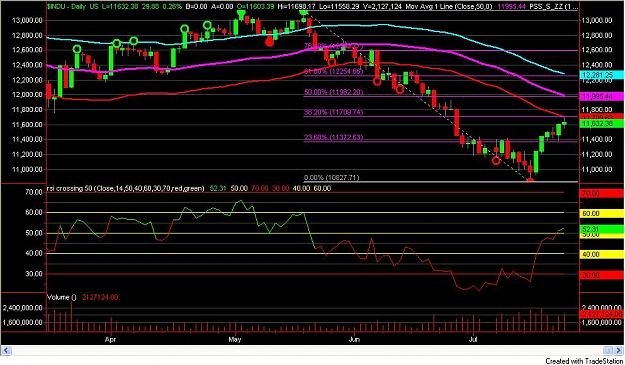
Task: Click the May label on the date axis
Action: [235, 340]
